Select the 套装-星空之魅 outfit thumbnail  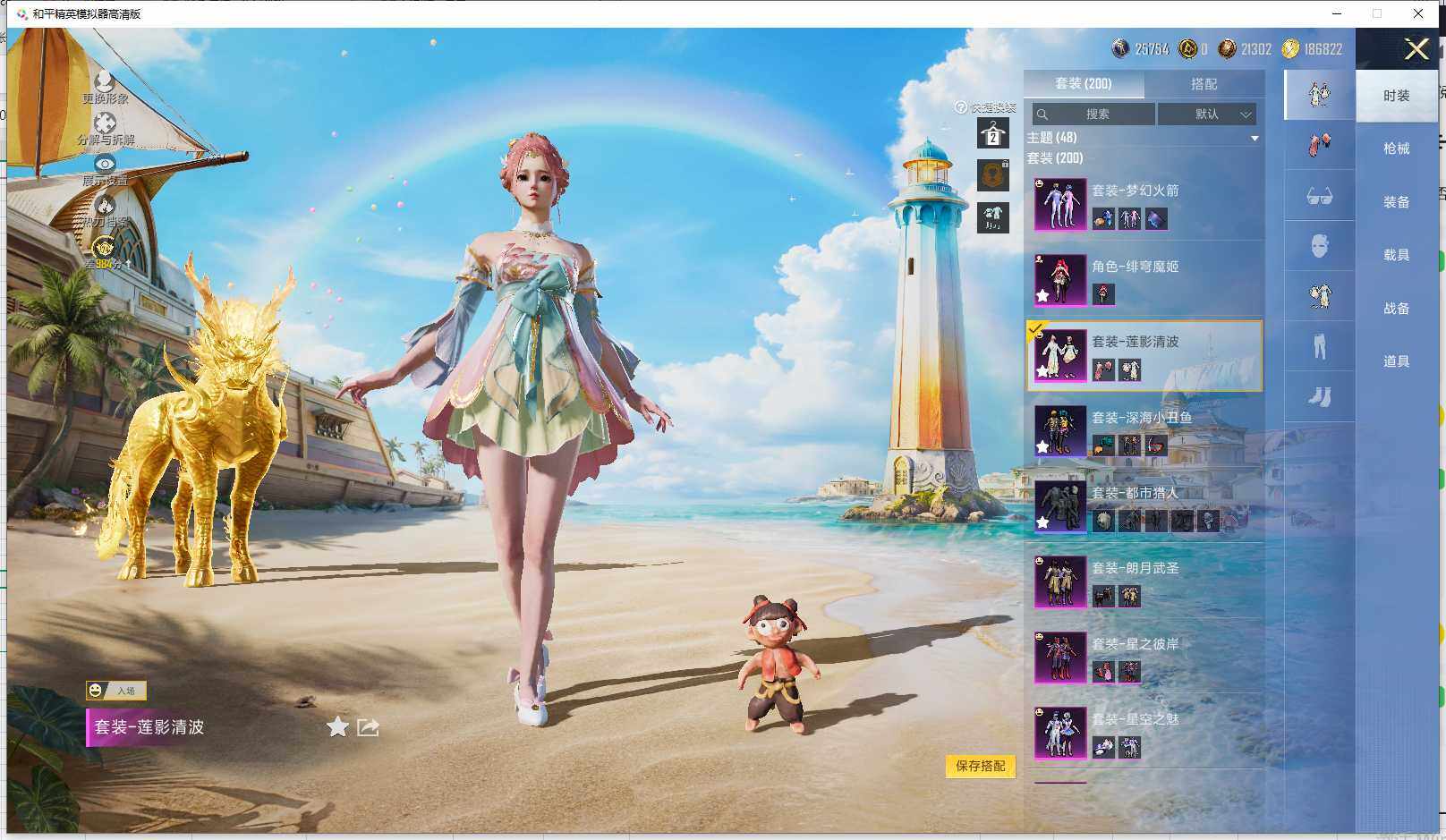[1060, 733]
